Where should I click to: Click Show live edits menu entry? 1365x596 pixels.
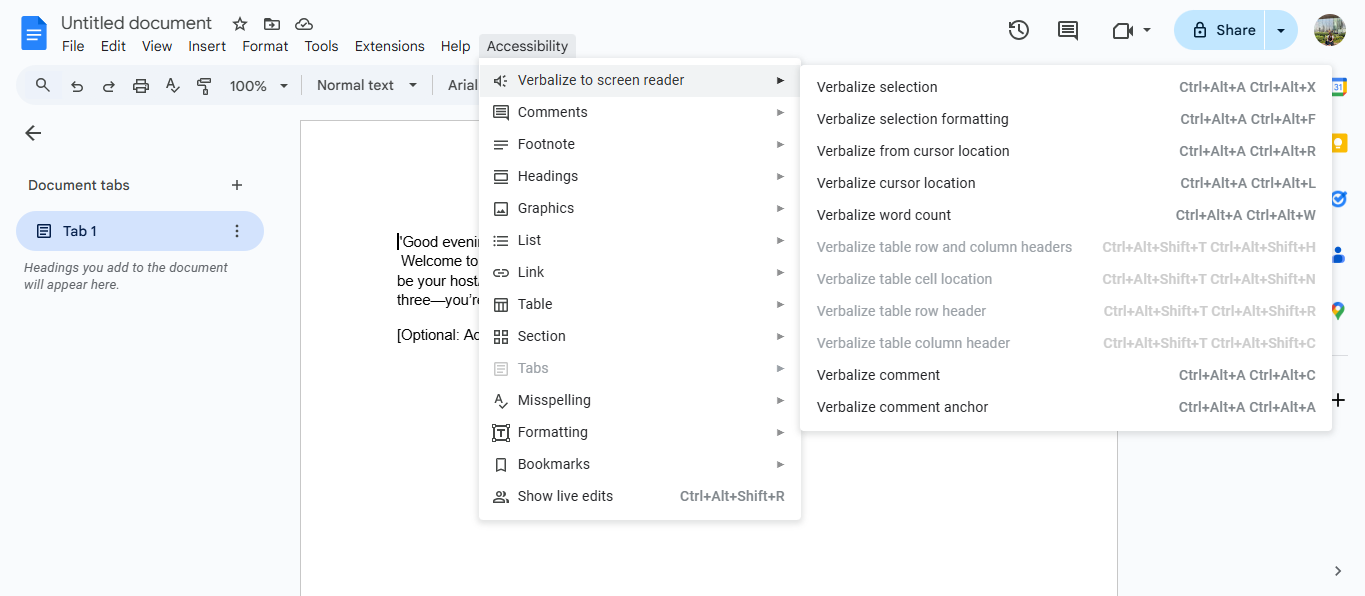tap(565, 496)
